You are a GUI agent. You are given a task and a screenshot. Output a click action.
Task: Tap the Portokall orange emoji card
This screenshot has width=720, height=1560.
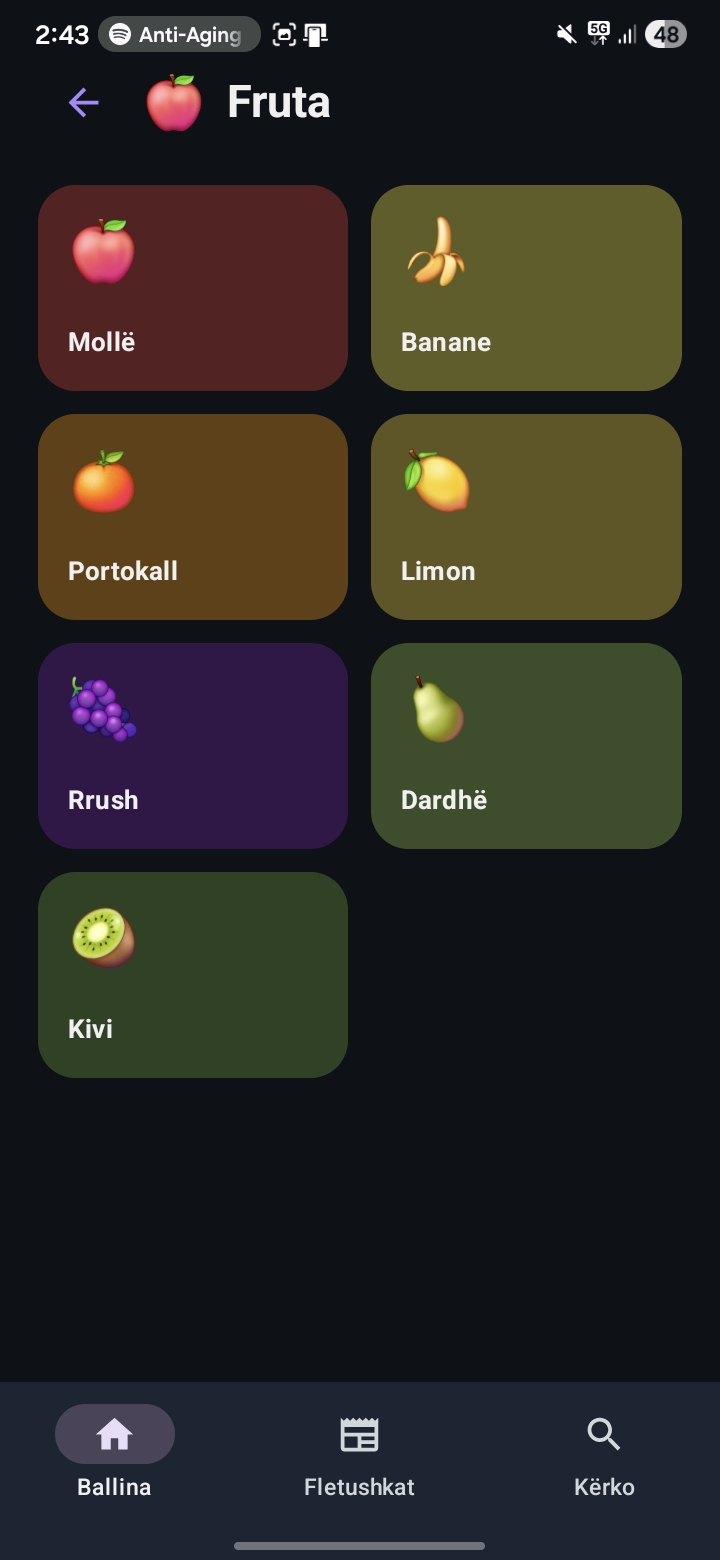point(193,517)
